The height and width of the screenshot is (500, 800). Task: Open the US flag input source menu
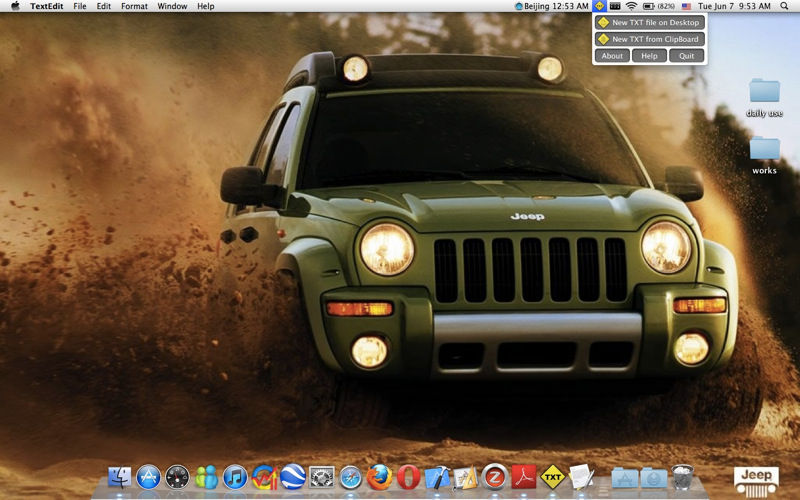tap(686, 6)
